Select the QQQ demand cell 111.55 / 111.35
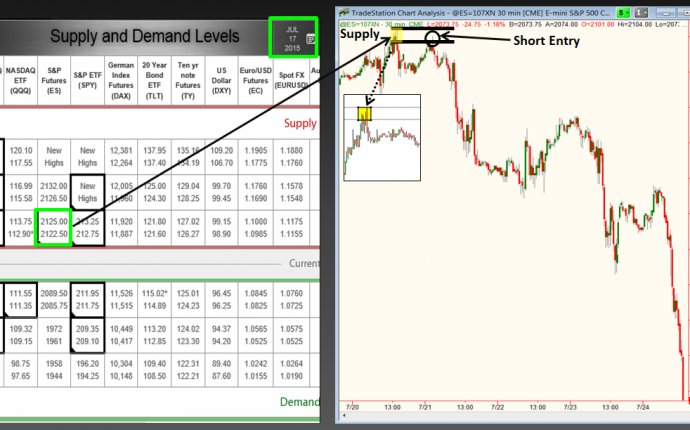690x430 pixels. coord(21,299)
